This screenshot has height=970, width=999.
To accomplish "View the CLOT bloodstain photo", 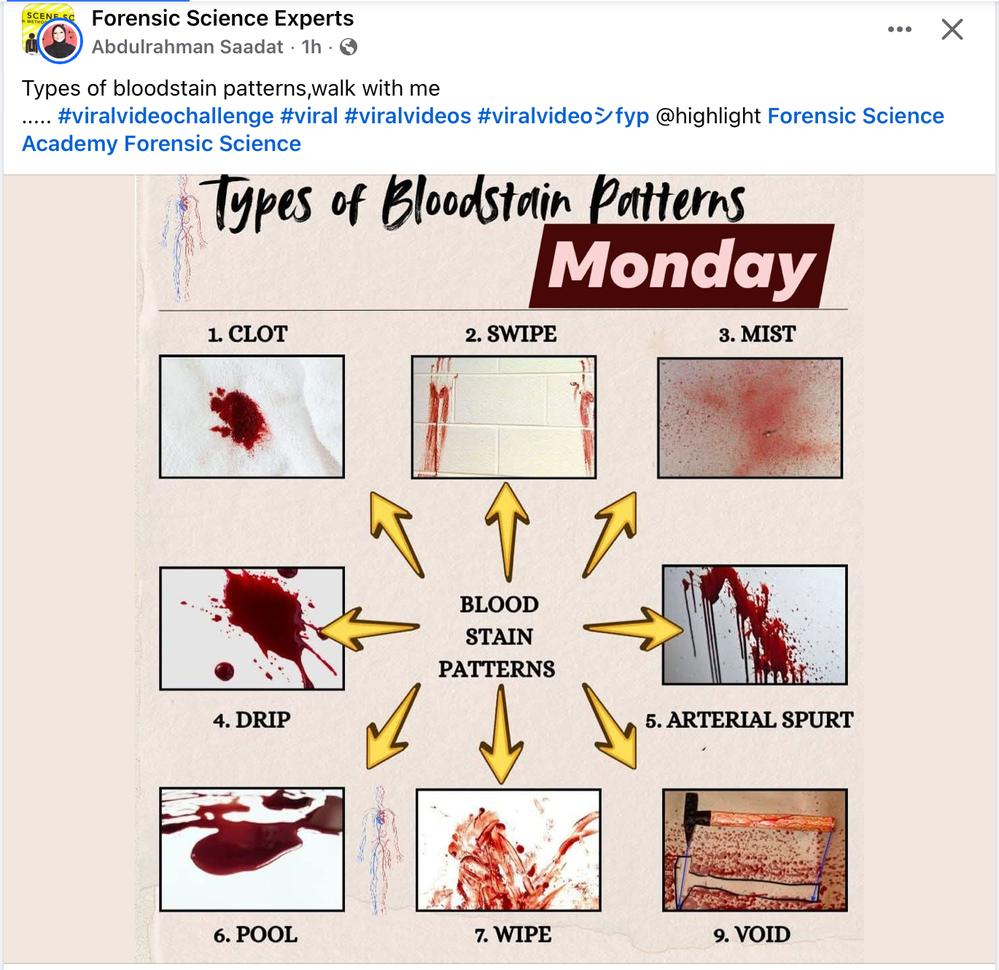I will pyautogui.click(x=250, y=414).
